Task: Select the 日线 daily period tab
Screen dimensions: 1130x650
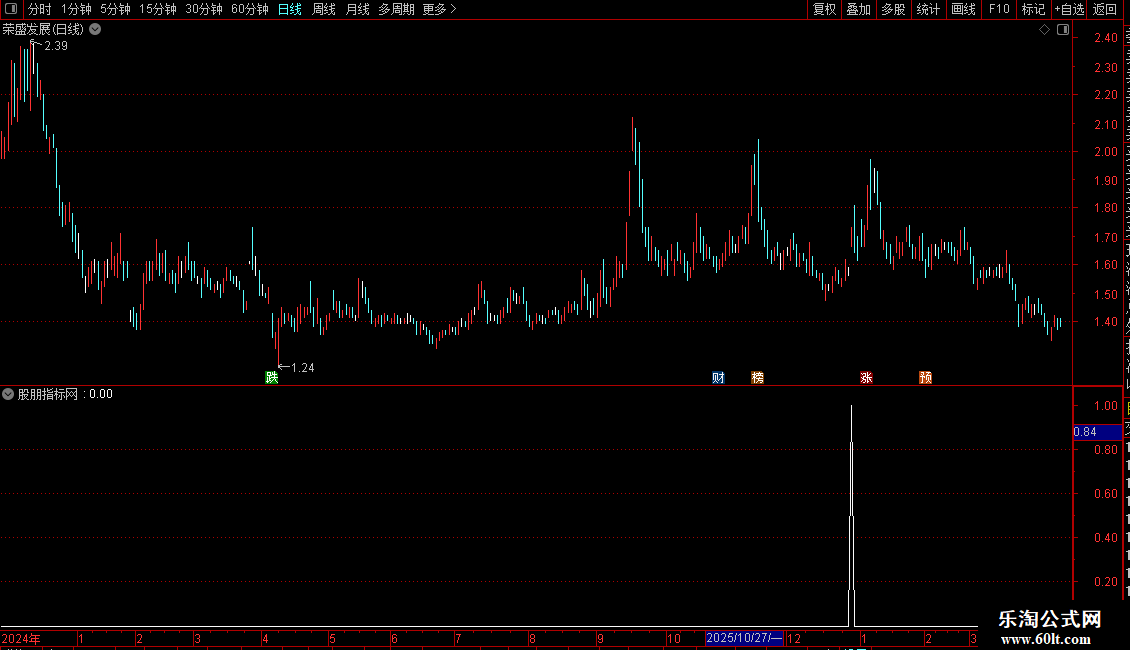Action: (x=290, y=9)
